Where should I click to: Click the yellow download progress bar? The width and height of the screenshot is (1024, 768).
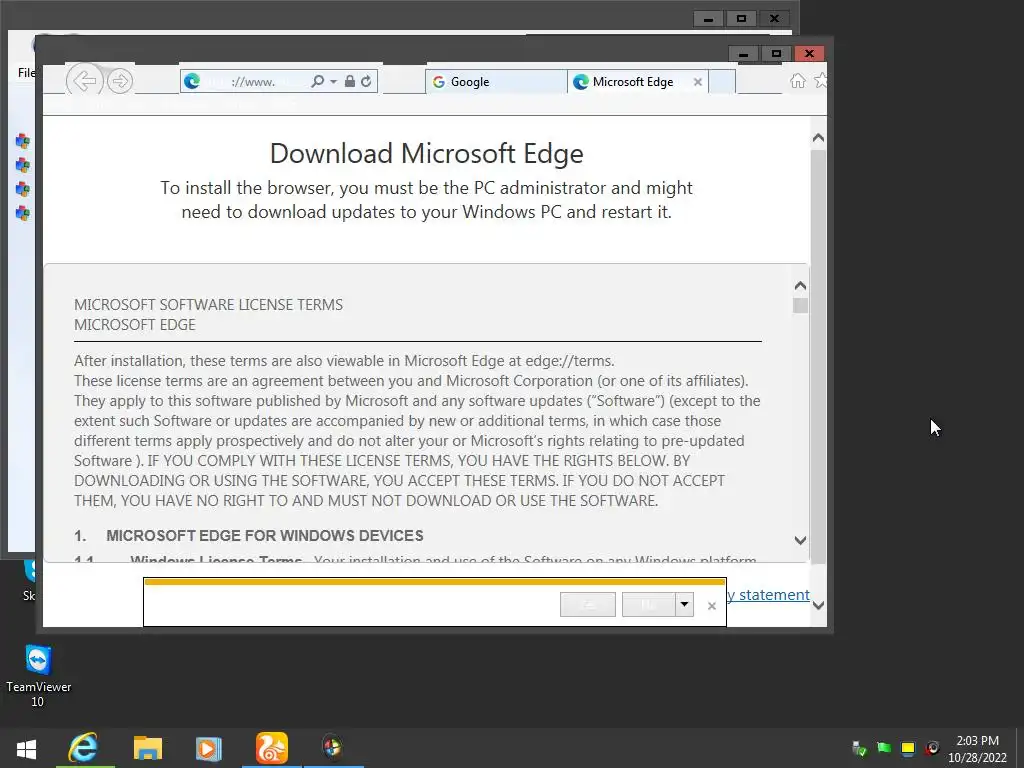[434, 581]
